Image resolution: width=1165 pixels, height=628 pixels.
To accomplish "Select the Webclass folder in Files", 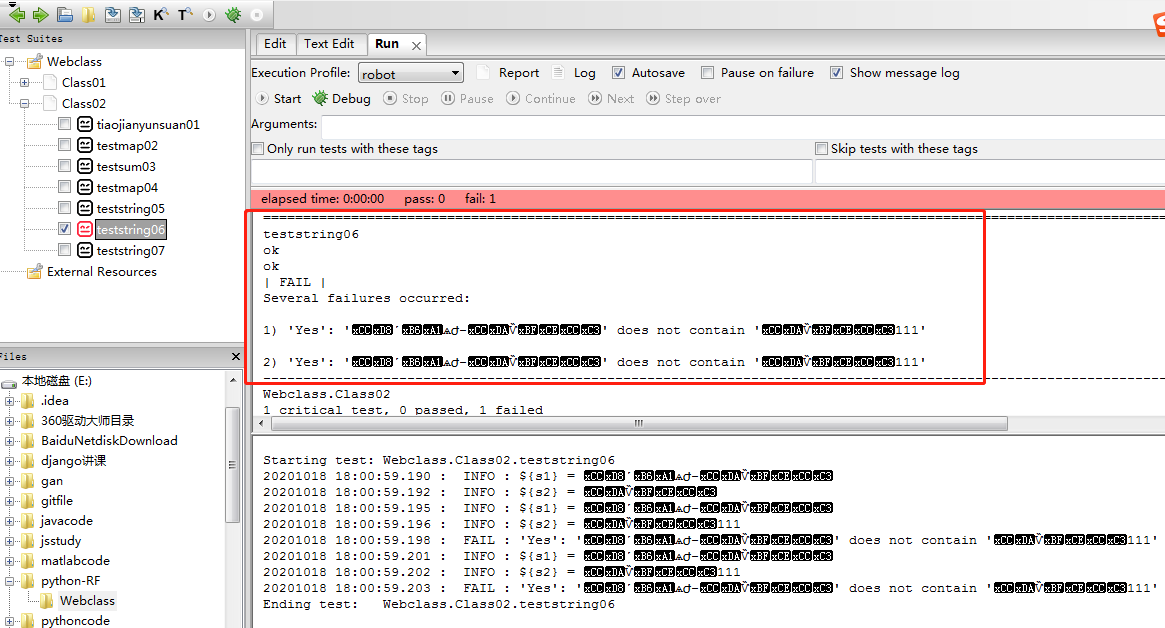I will pos(88,601).
